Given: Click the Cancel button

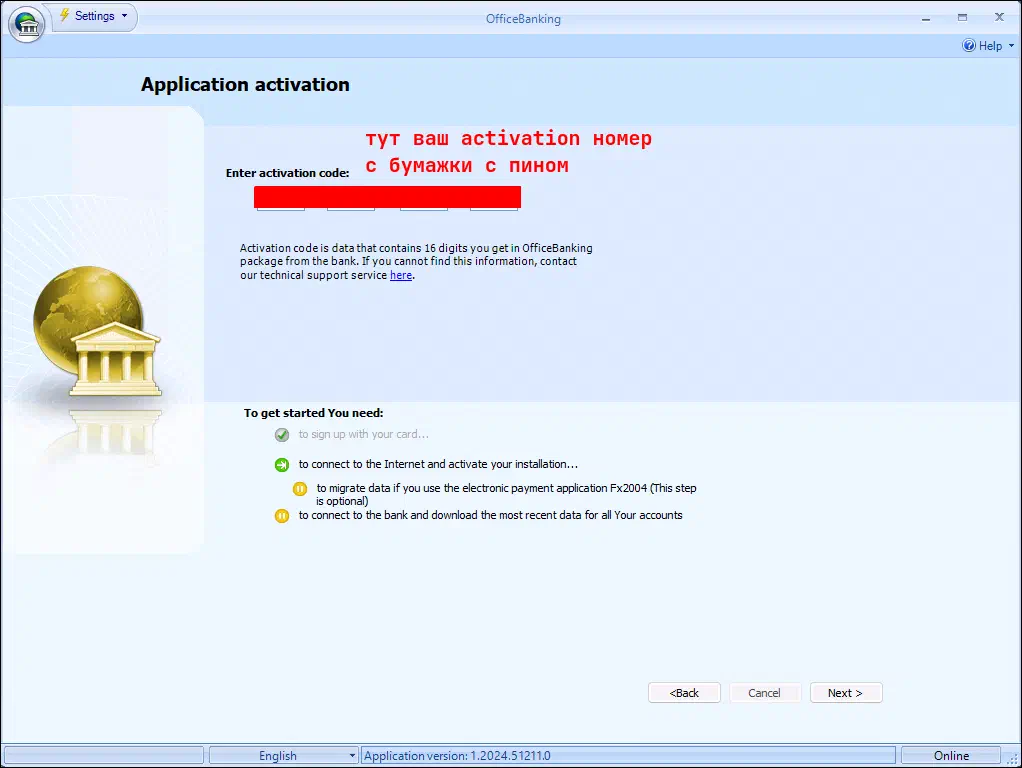Looking at the screenshot, I should pos(764,693).
